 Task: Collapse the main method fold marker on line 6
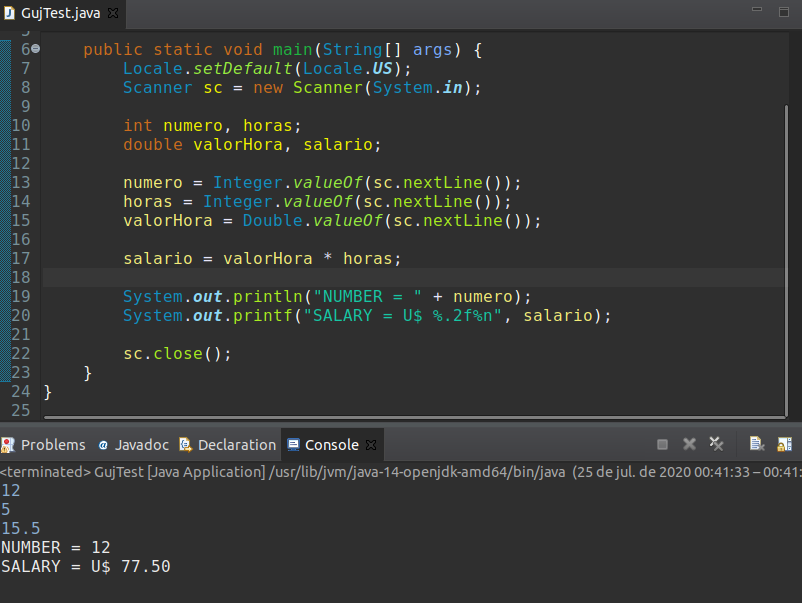[35, 49]
